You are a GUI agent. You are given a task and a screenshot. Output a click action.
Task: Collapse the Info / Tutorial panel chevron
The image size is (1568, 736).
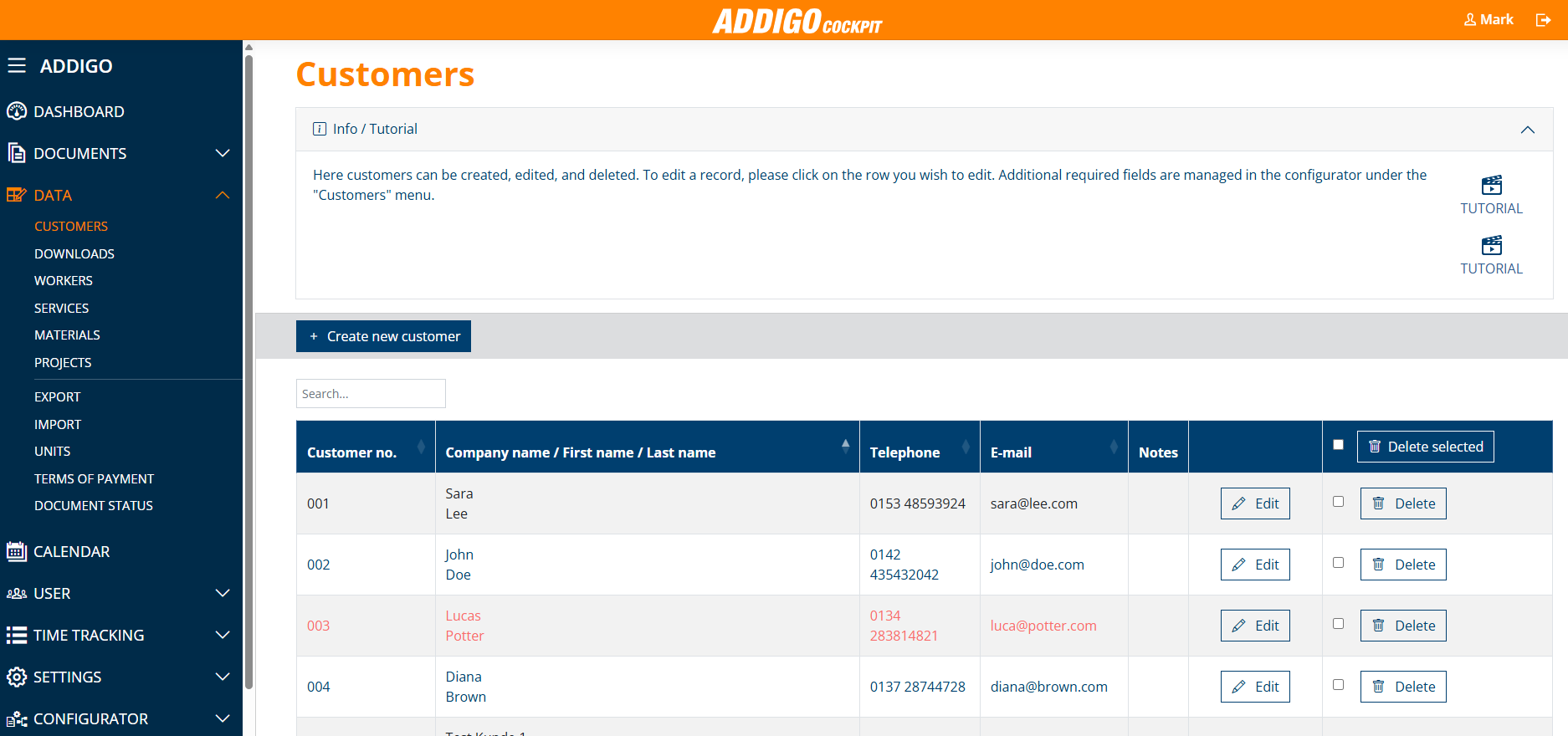pos(1528,130)
